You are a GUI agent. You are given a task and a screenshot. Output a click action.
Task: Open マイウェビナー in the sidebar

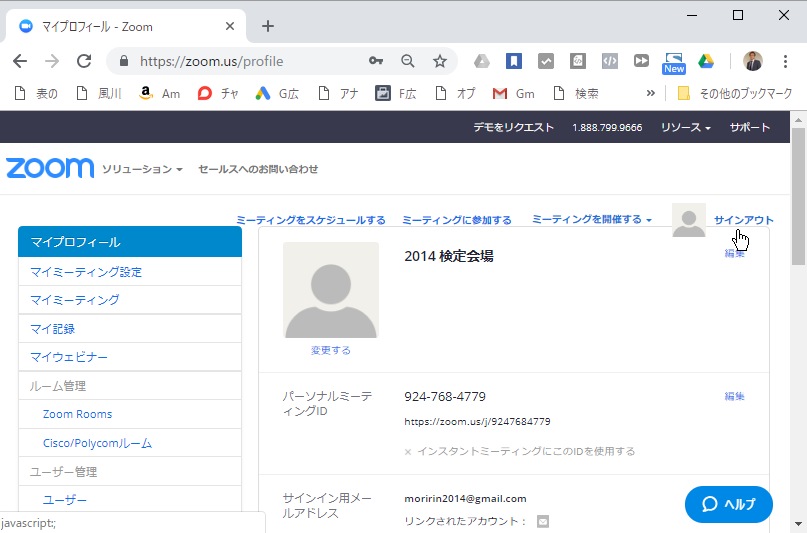[x=130, y=357]
